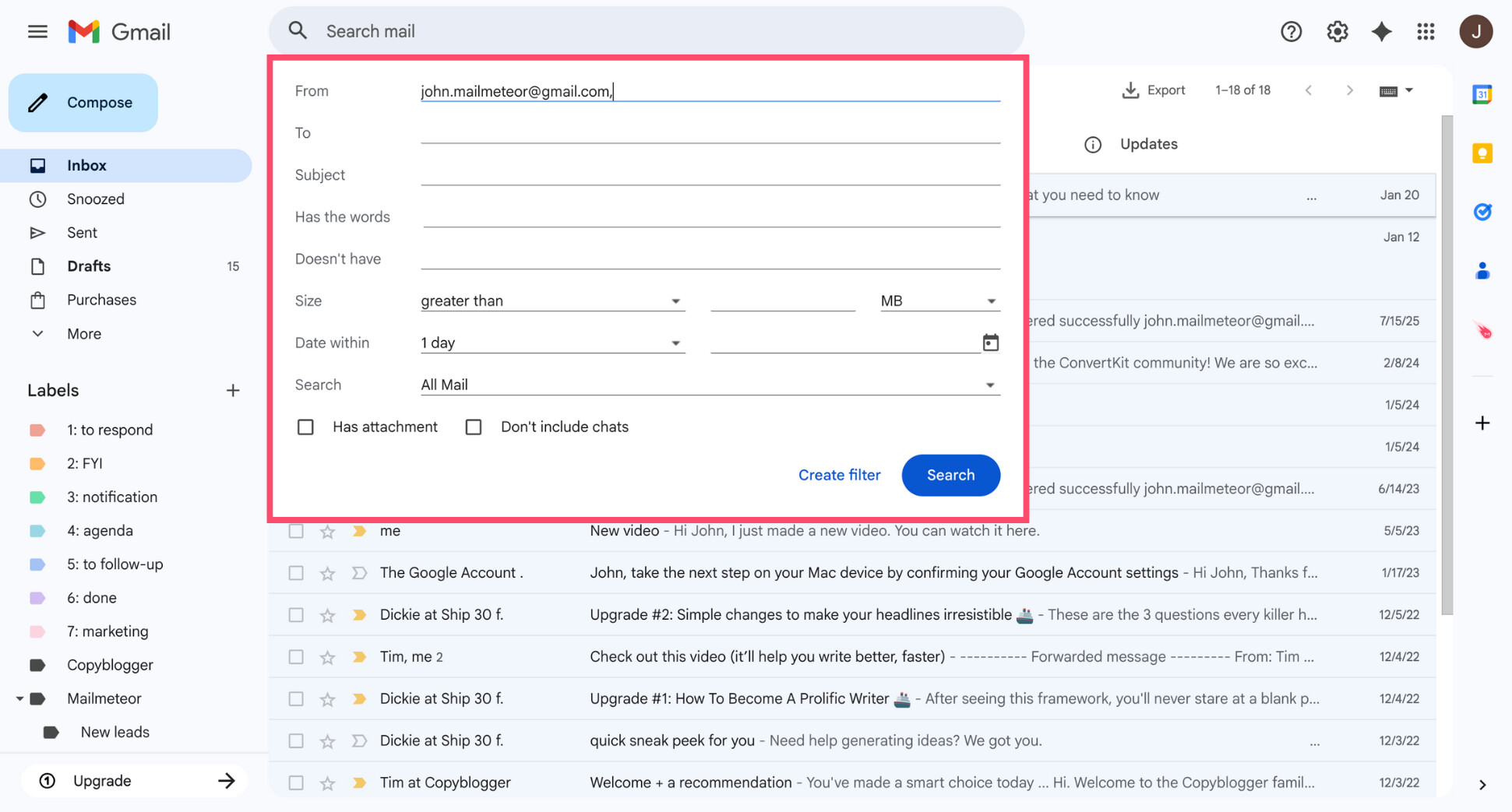This screenshot has height=812, width=1512.
Task: Open the main menu hamburger icon
Action: [37, 31]
